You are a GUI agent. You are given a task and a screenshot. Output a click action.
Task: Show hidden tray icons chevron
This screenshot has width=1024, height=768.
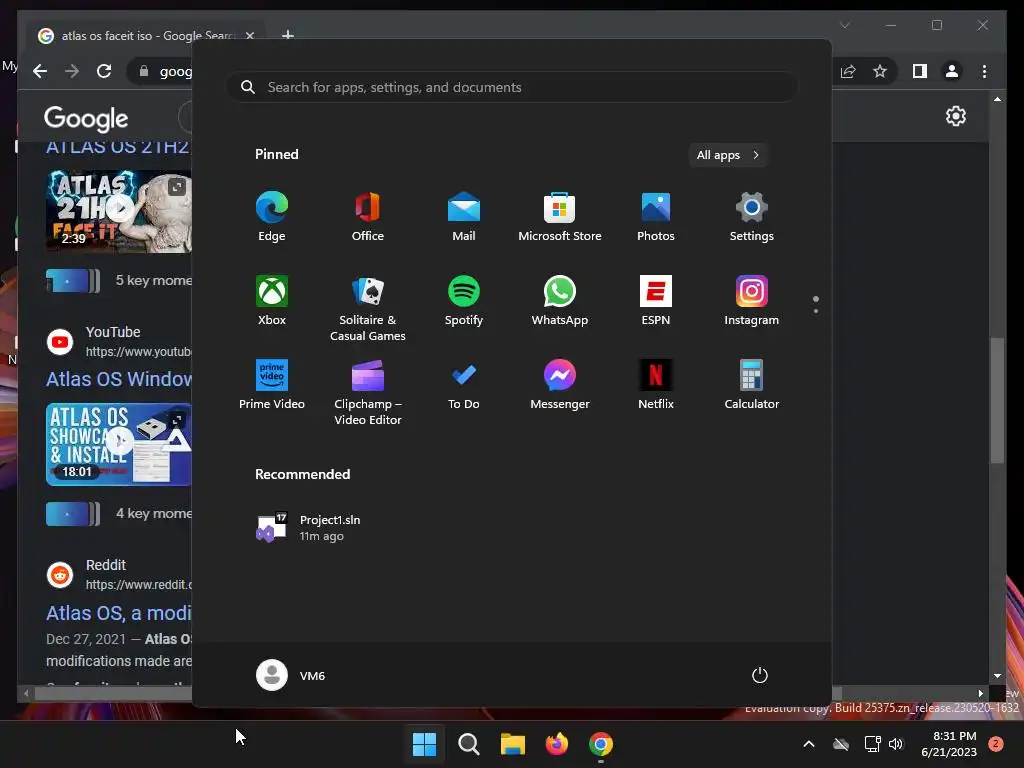tap(808, 744)
